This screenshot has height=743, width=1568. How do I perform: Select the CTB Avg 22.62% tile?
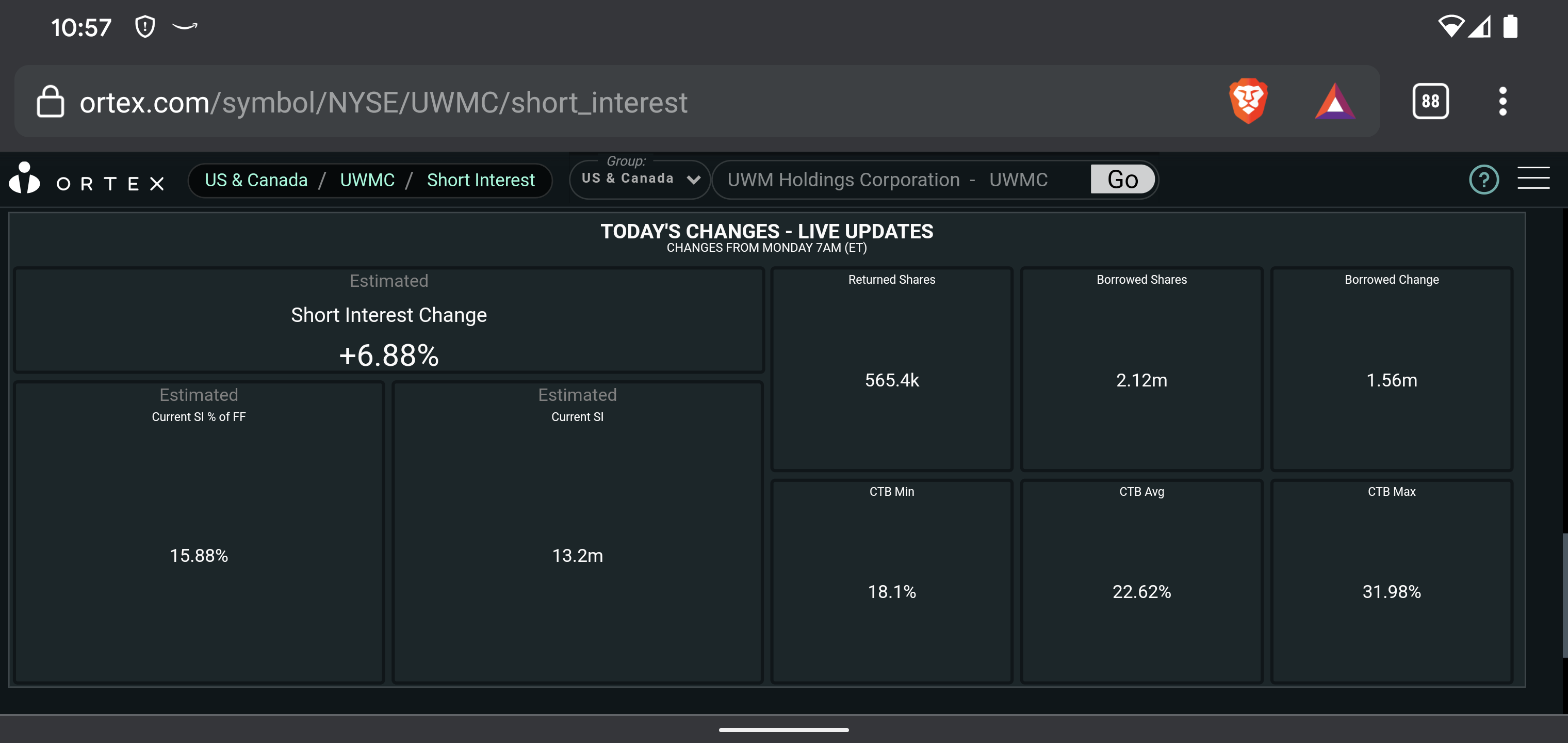[1141, 581]
